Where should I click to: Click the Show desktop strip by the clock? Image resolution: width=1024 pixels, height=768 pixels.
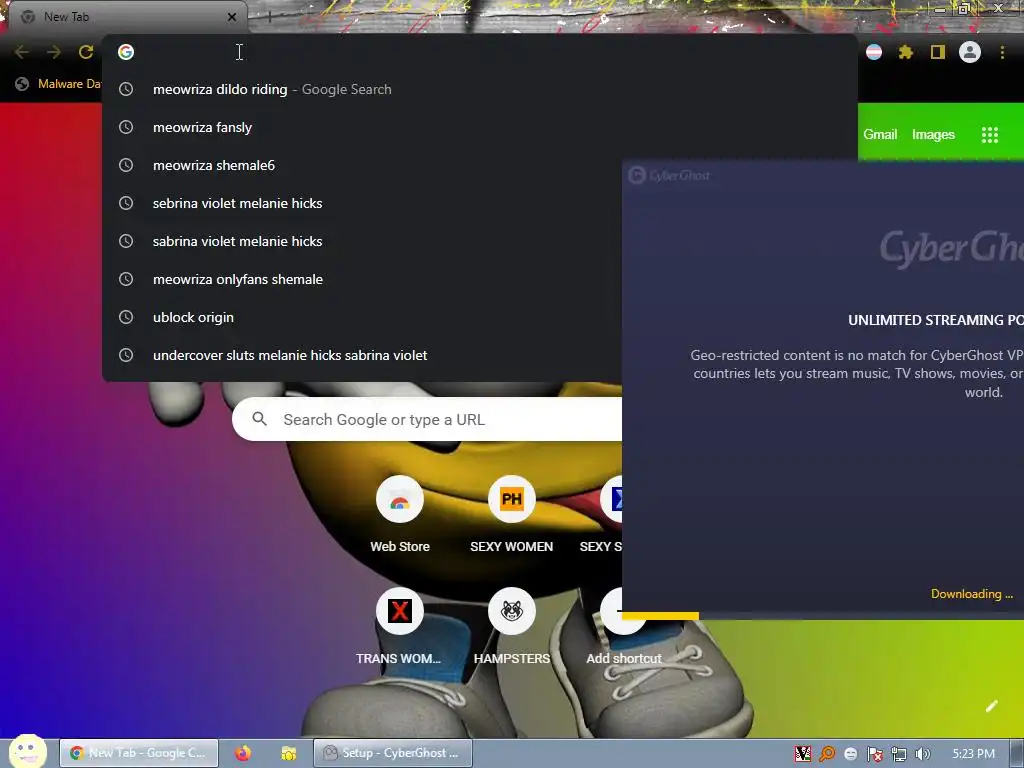pyautogui.click(x=1017, y=754)
